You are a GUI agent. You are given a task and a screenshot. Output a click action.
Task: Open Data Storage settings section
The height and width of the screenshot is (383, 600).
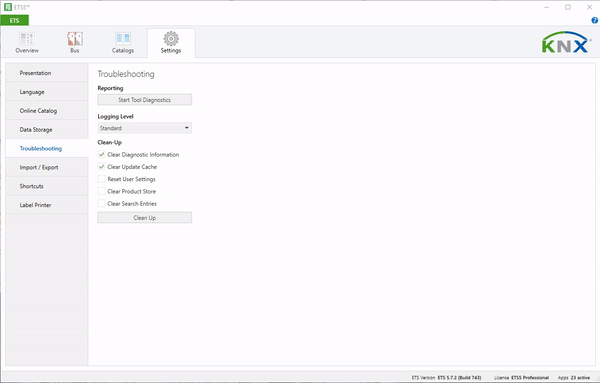[47, 129]
